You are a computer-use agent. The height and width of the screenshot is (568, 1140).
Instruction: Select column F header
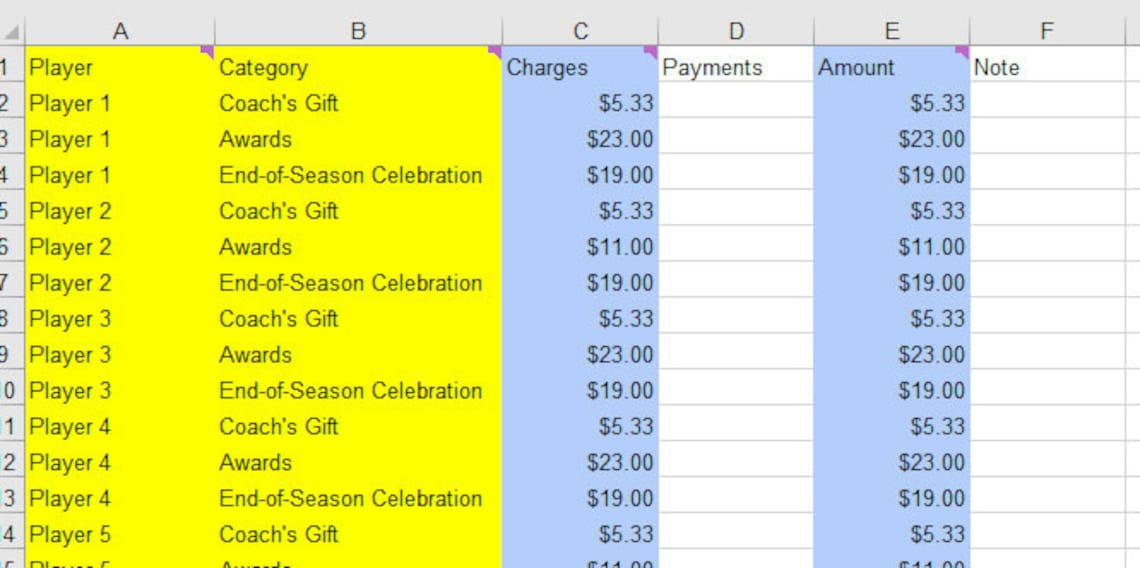click(1048, 31)
